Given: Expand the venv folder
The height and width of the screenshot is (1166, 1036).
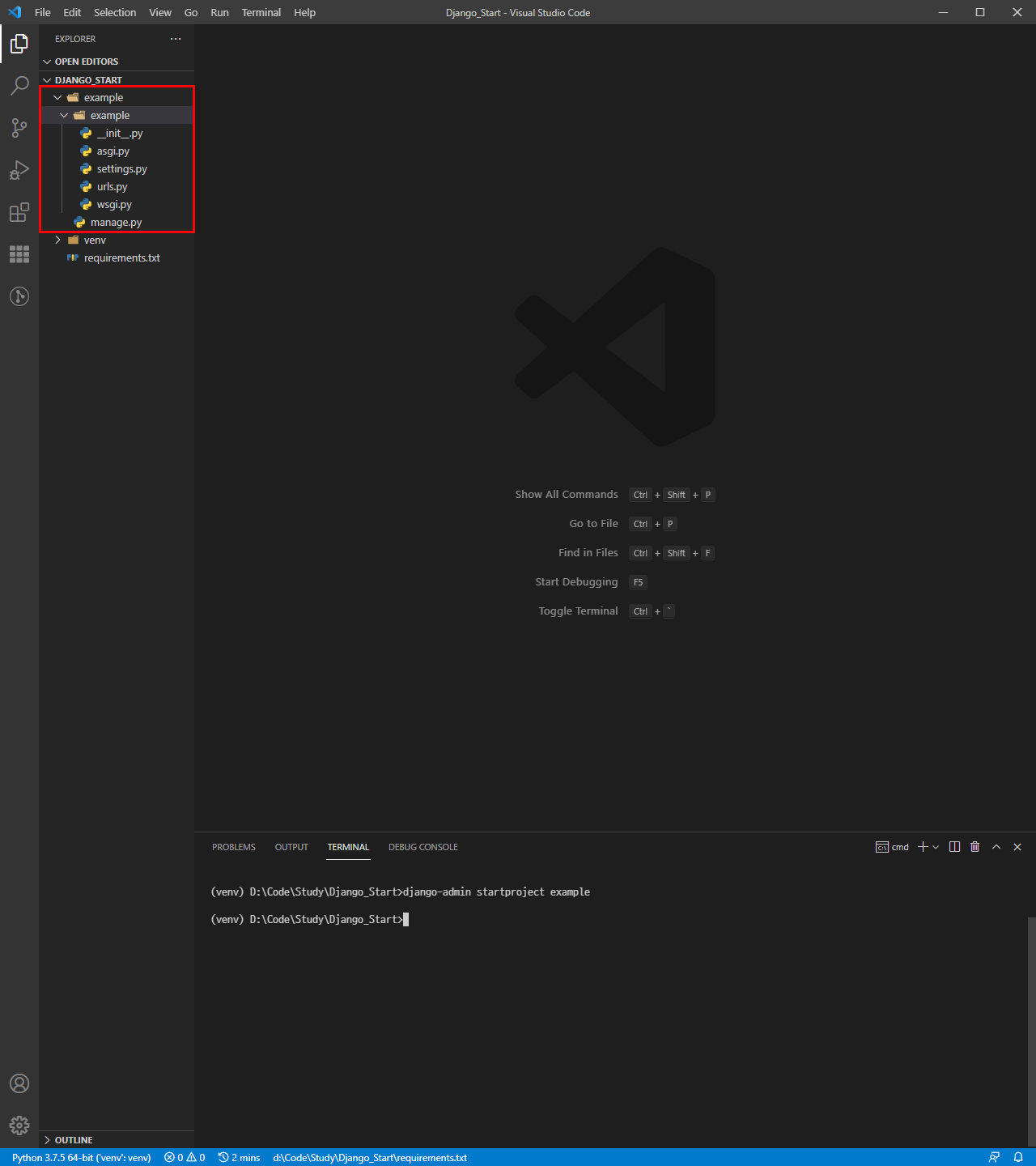Looking at the screenshot, I should 117,240.
